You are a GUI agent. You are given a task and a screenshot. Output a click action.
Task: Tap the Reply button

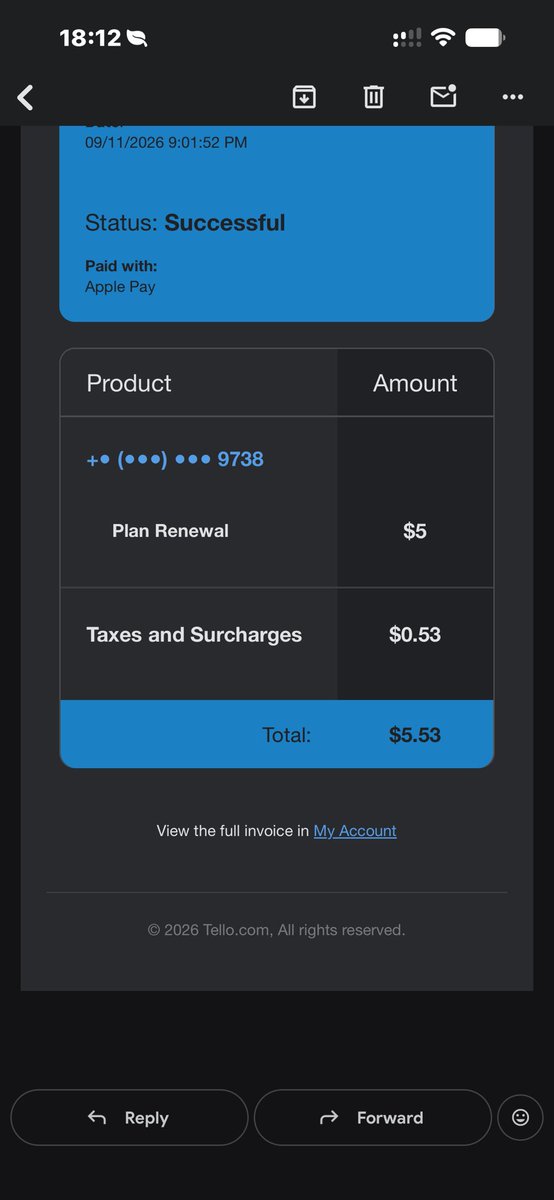point(129,1118)
